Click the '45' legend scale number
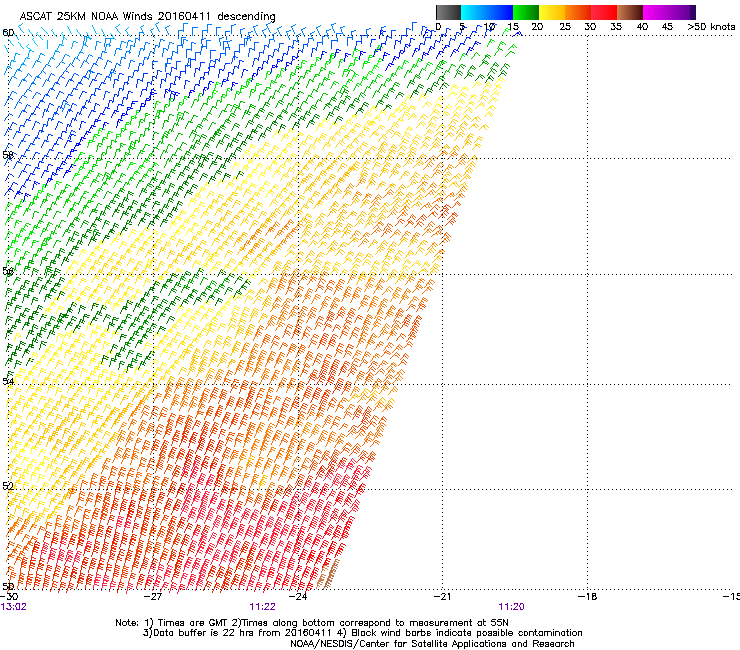Screen dimensions: 740x650 667,26
